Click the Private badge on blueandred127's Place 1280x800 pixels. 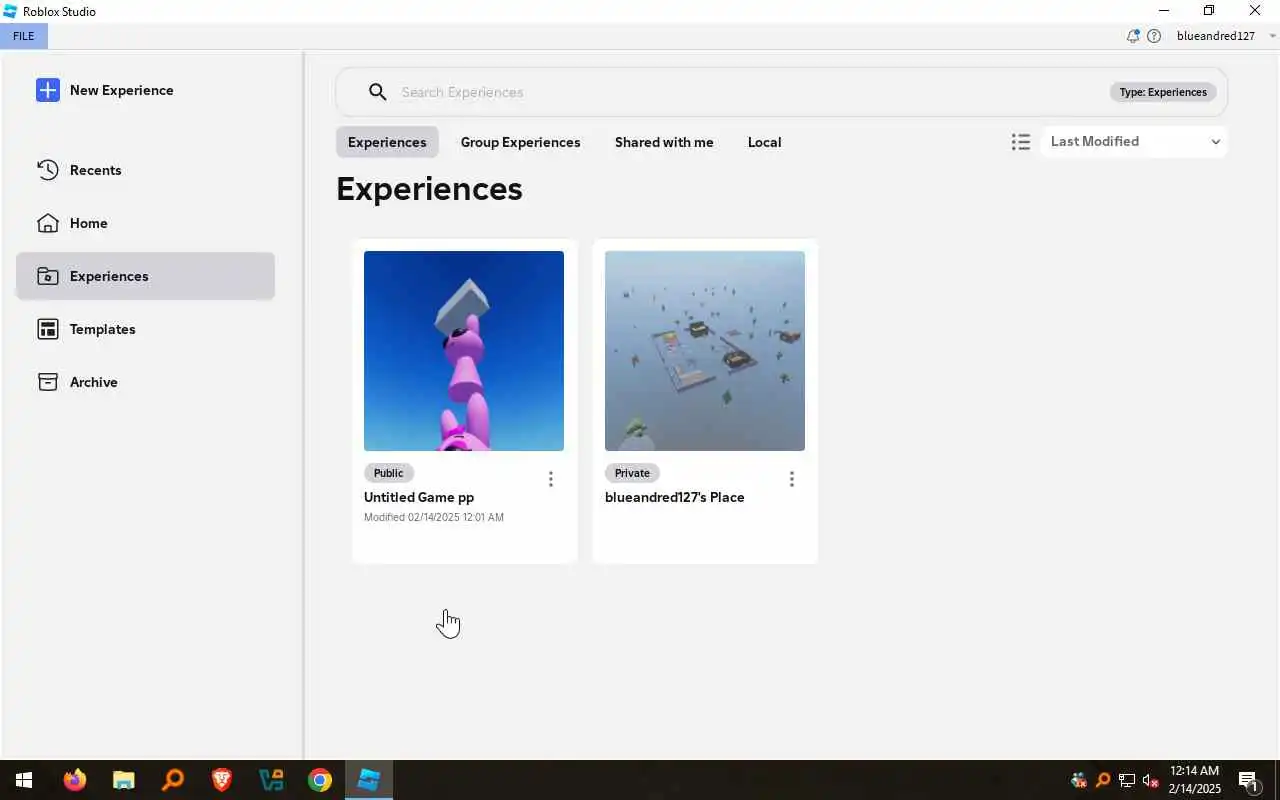(x=632, y=473)
